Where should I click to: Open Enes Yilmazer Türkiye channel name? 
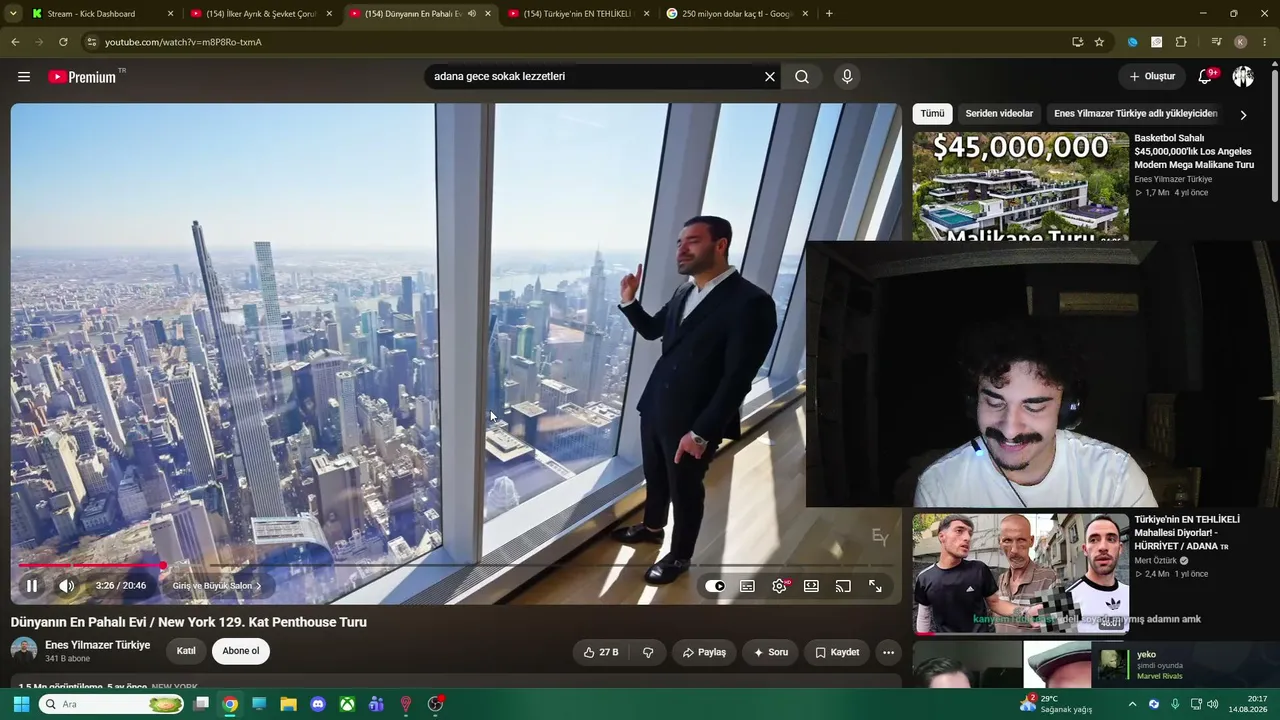[97, 645]
